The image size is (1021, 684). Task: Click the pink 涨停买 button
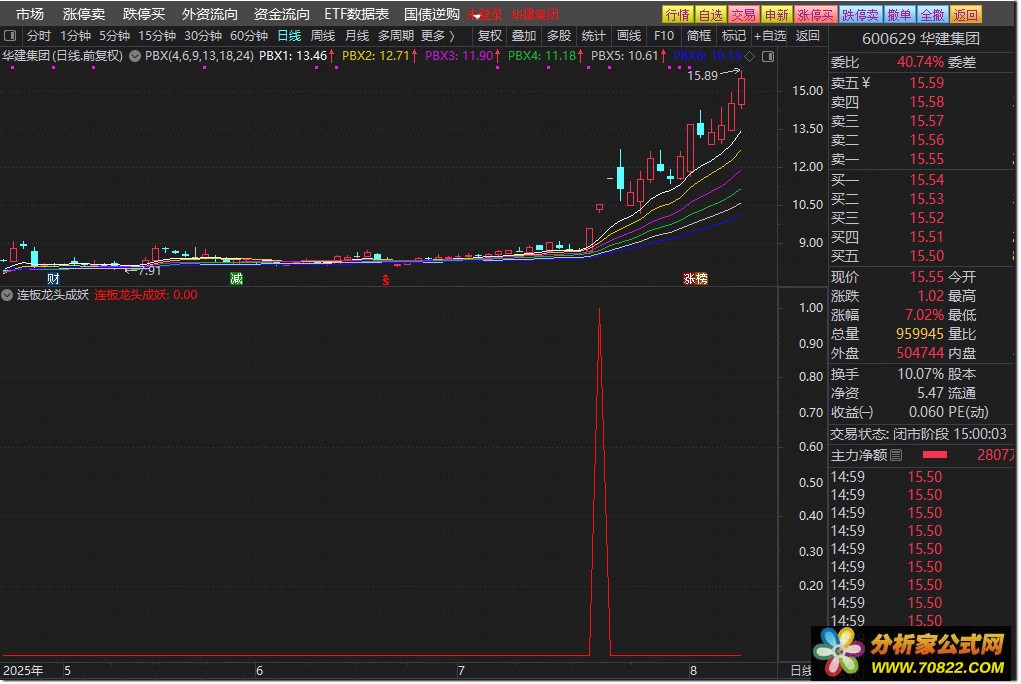coord(815,14)
